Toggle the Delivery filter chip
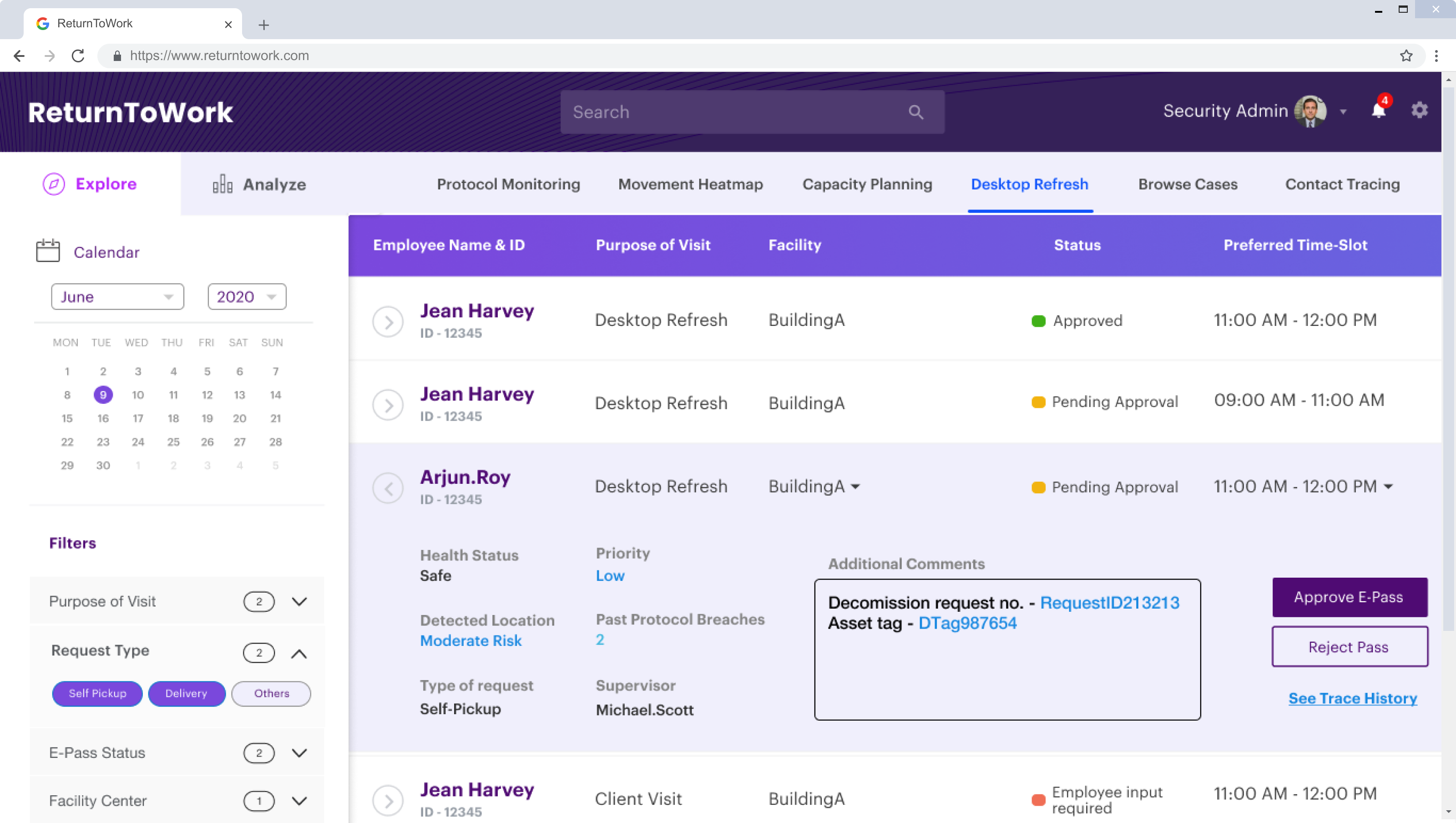 pos(187,693)
